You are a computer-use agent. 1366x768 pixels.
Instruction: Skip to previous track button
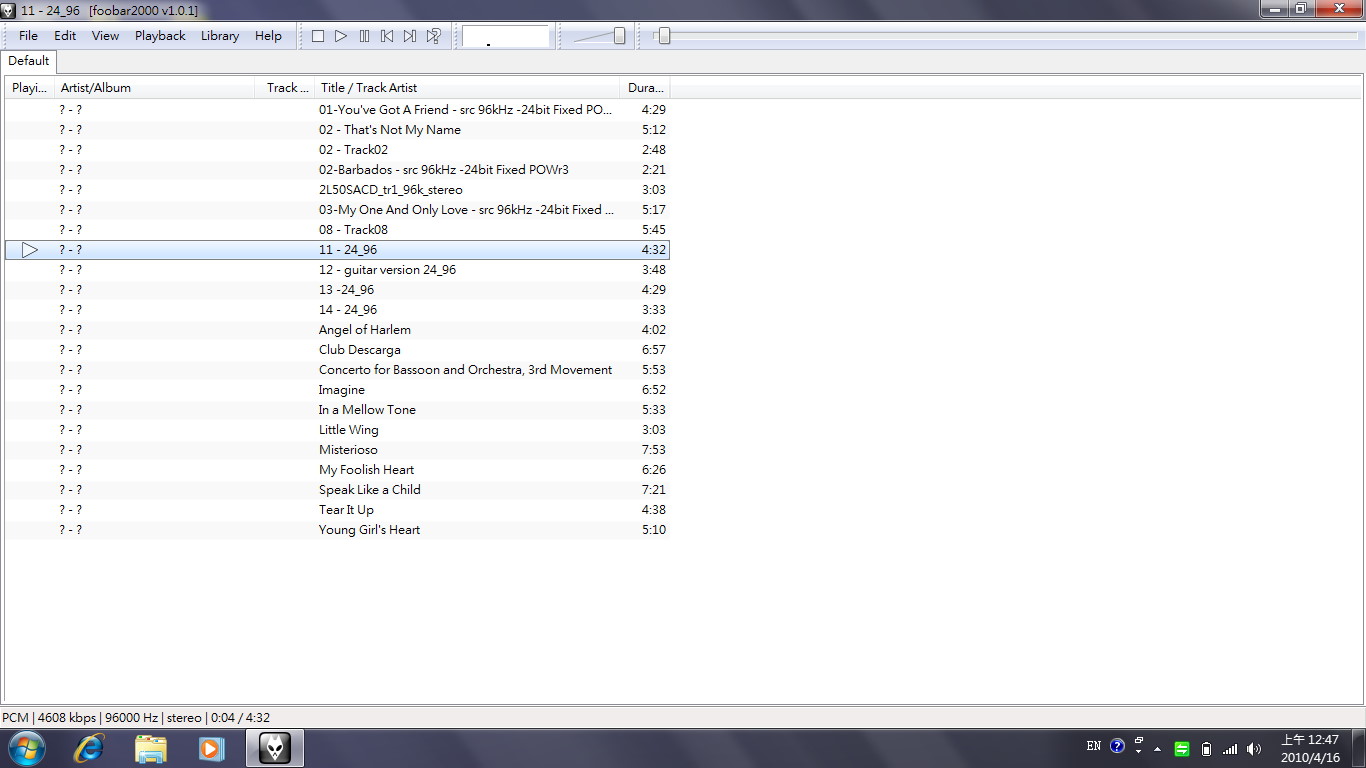[387, 36]
